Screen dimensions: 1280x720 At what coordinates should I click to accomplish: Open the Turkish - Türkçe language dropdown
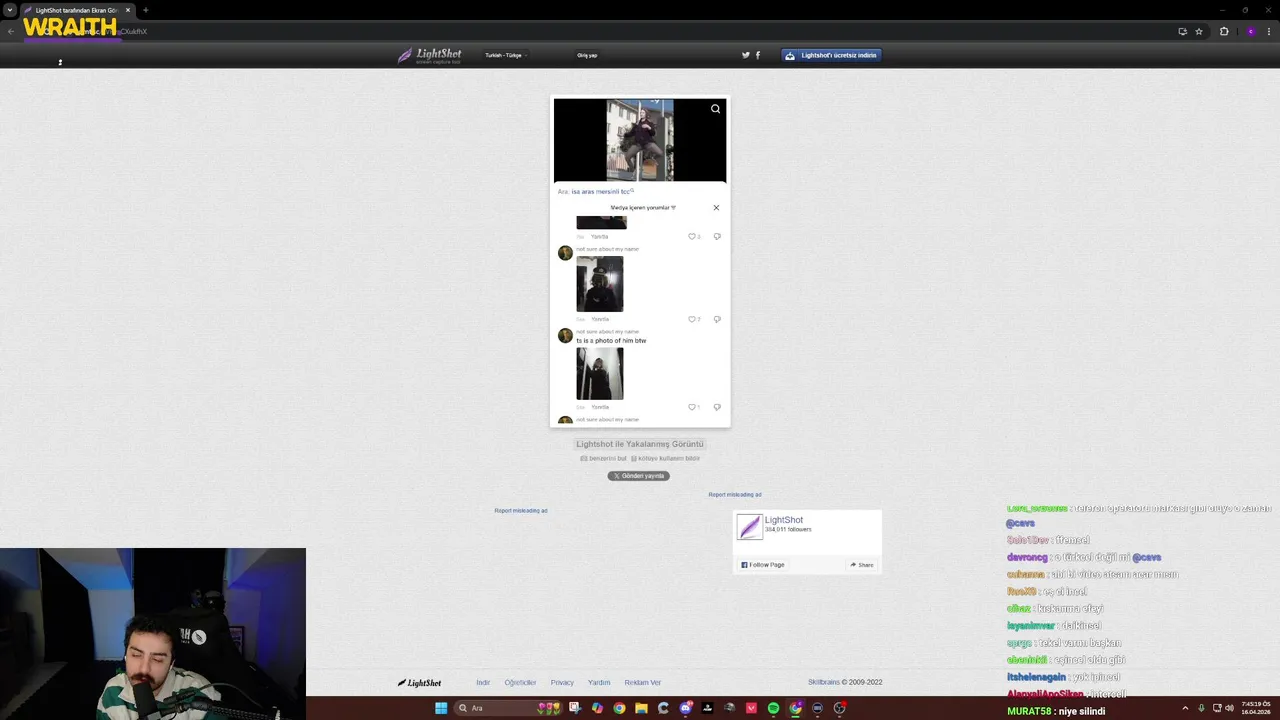tap(505, 55)
